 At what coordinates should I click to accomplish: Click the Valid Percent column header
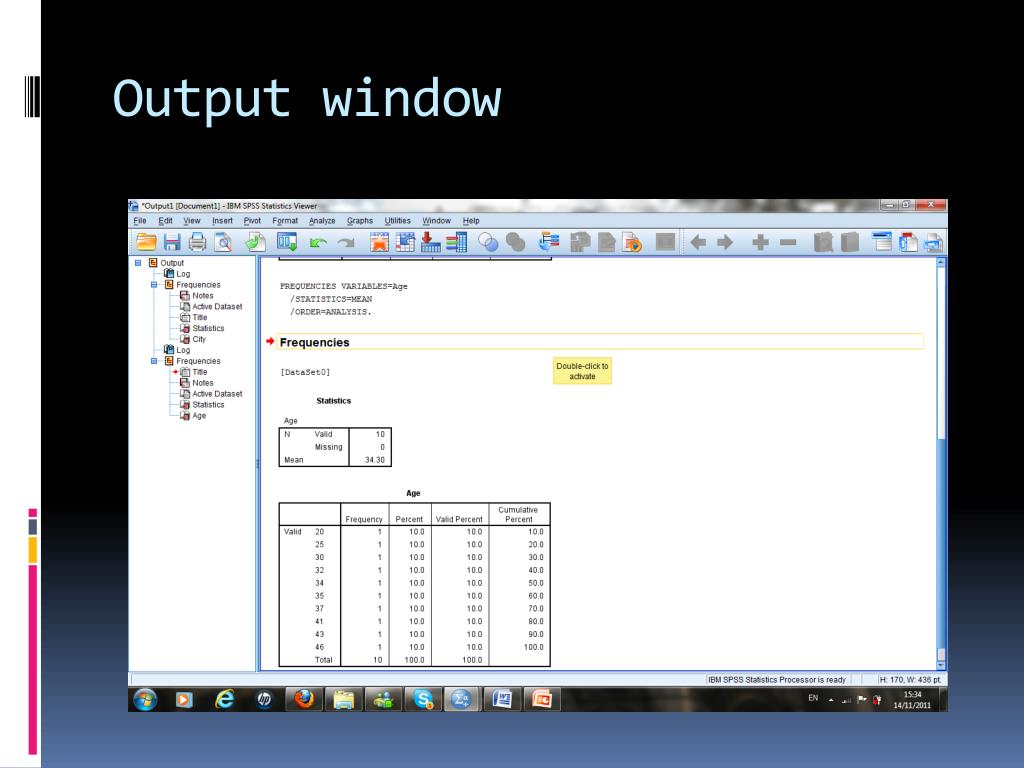[459, 519]
